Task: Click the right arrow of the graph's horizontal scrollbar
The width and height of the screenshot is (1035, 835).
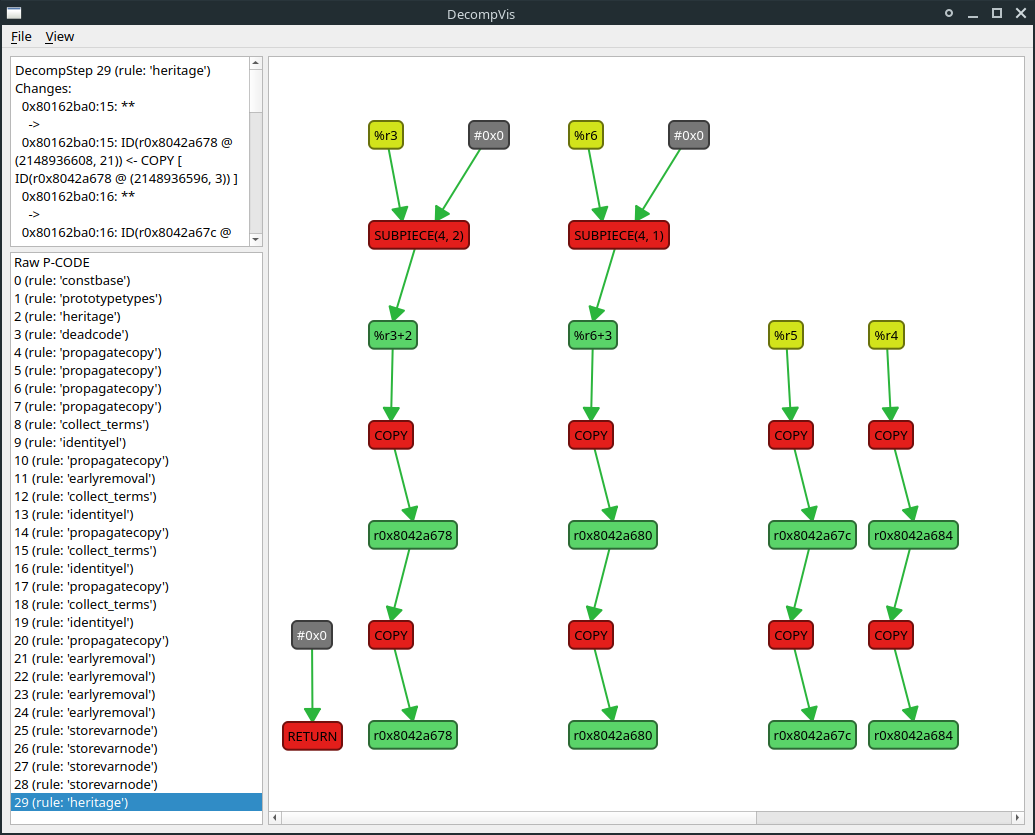Action: [1019, 818]
